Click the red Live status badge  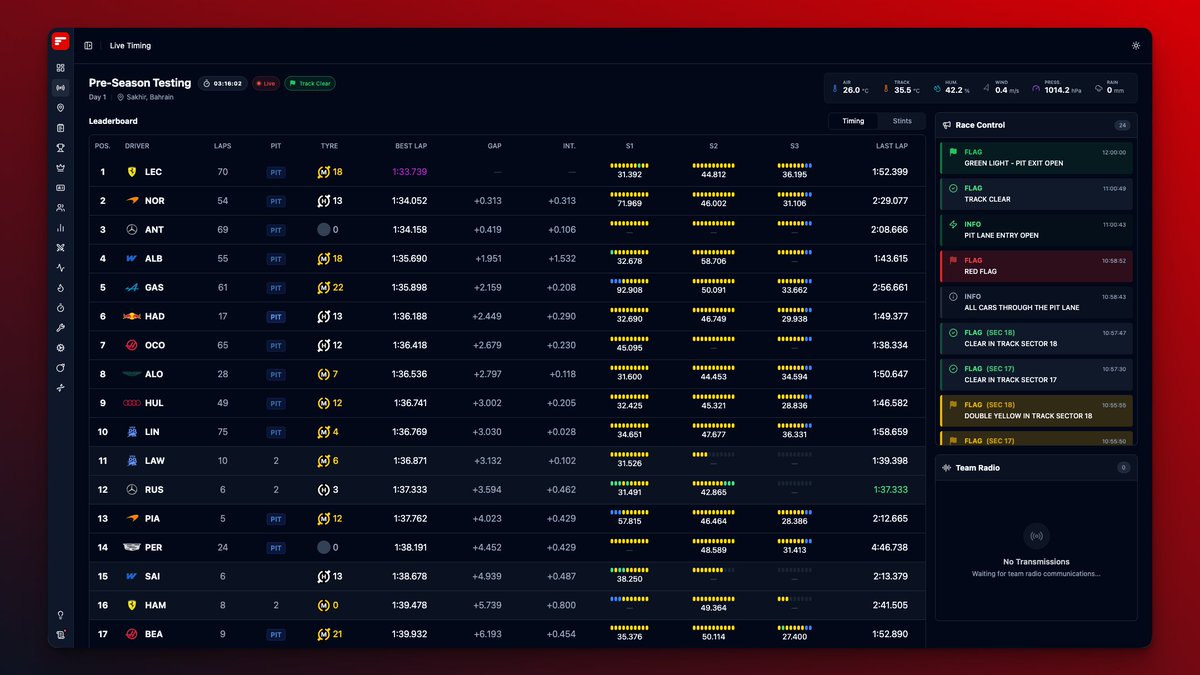266,84
